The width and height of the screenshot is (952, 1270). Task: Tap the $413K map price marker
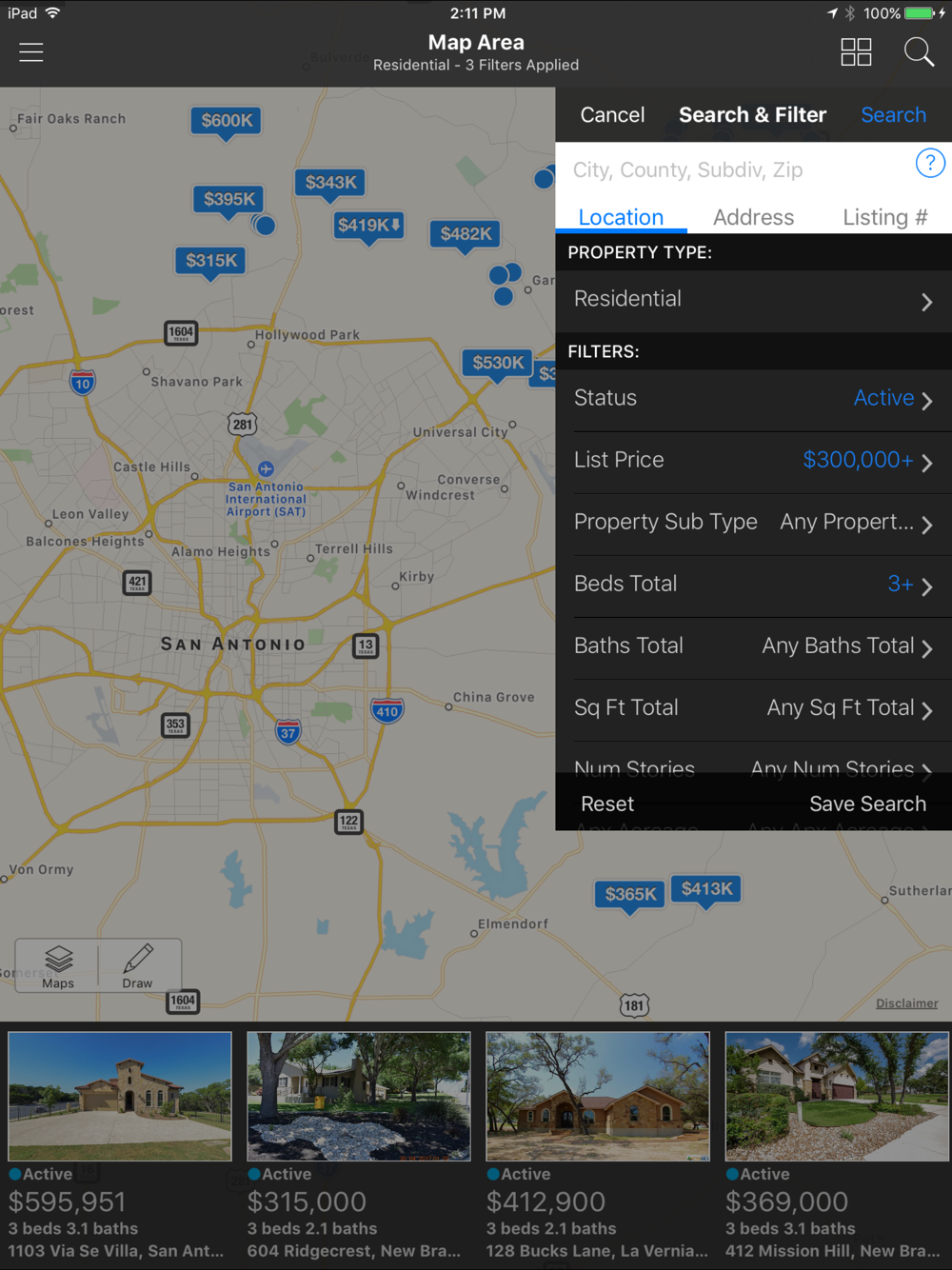(707, 890)
